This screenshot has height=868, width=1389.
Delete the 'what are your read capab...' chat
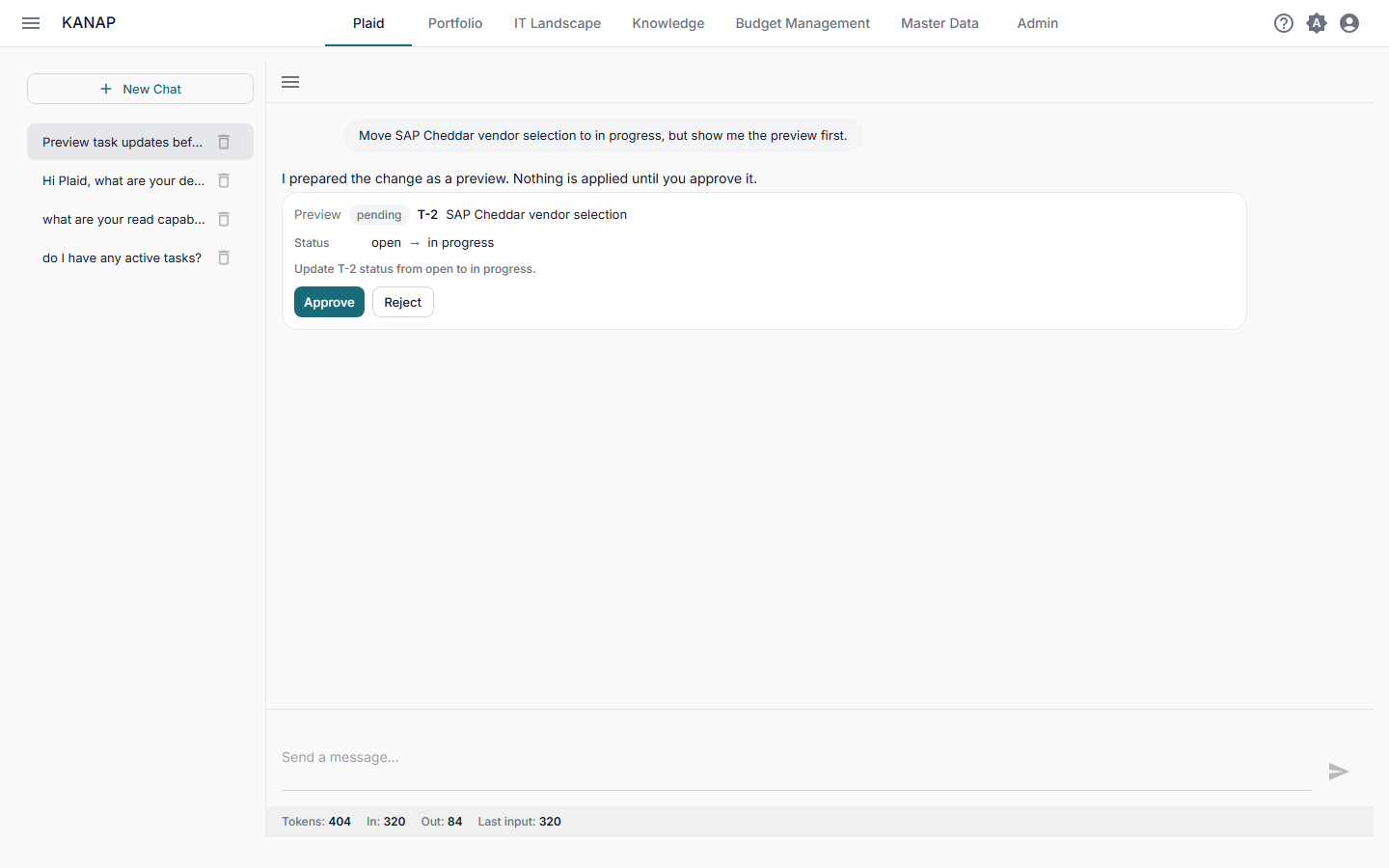(x=224, y=219)
